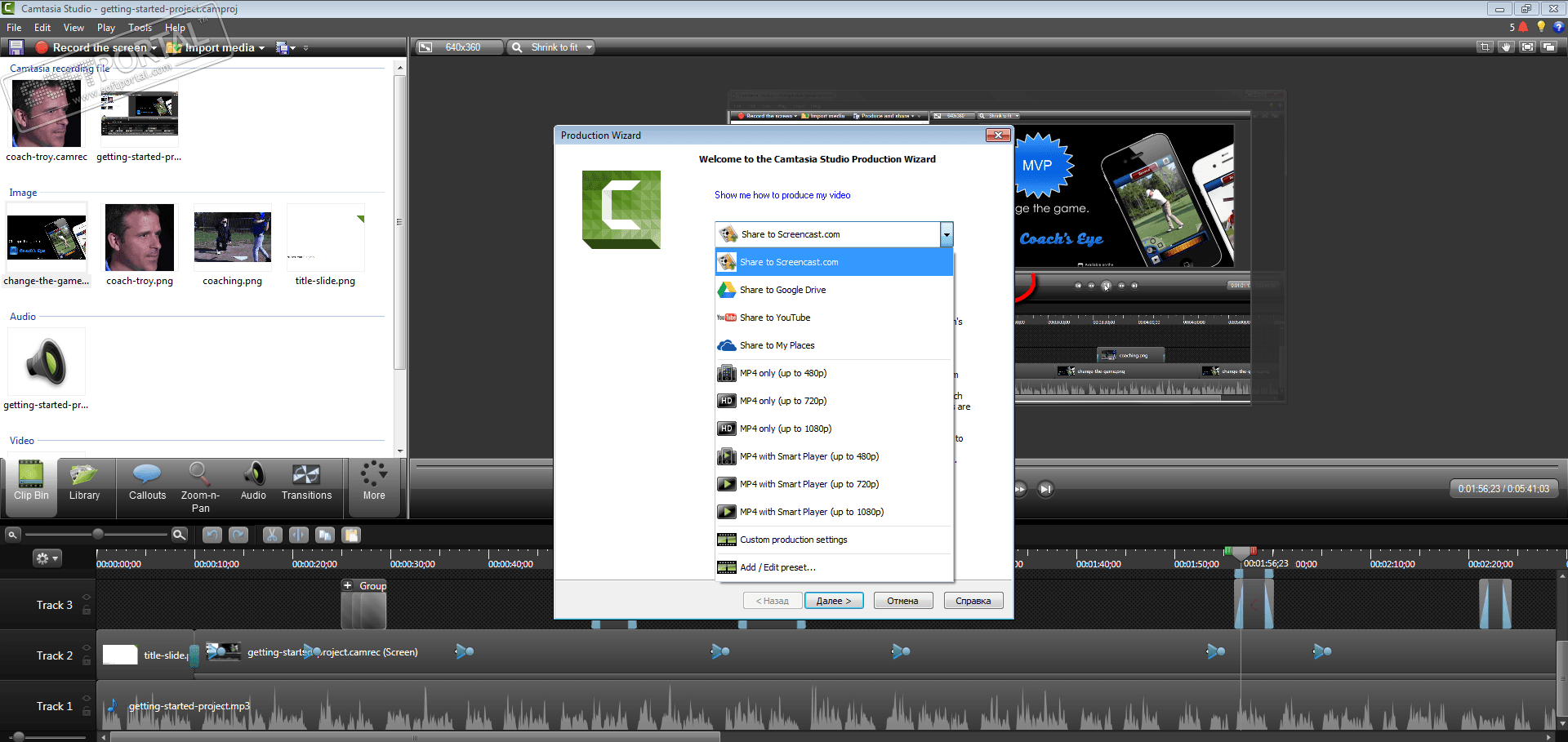This screenshot has height=742, width=1568.
Task: Click the Split icon on timeline toolbar
Action: coord(299,535)
